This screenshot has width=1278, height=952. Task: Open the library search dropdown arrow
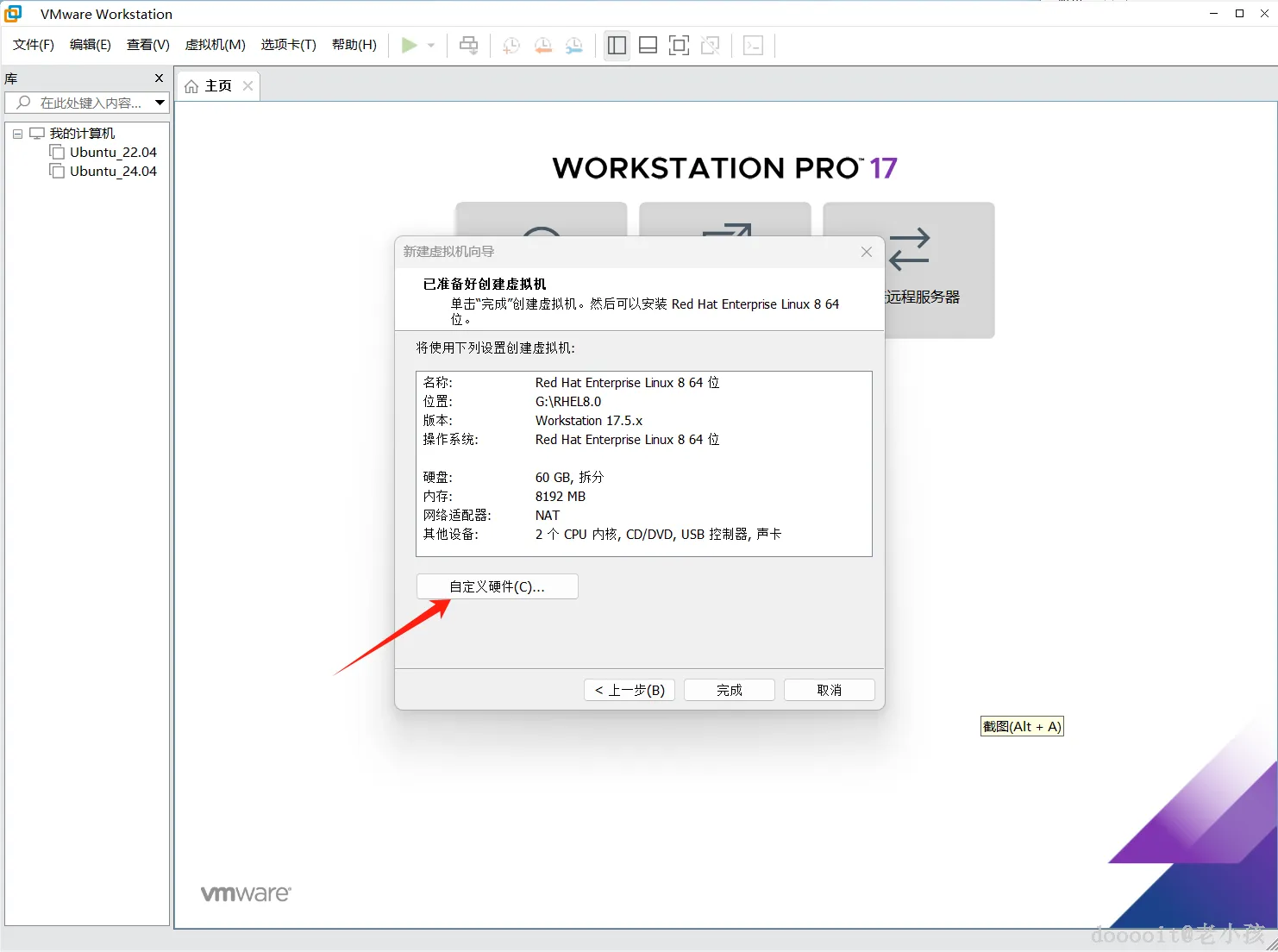[160, 103]
